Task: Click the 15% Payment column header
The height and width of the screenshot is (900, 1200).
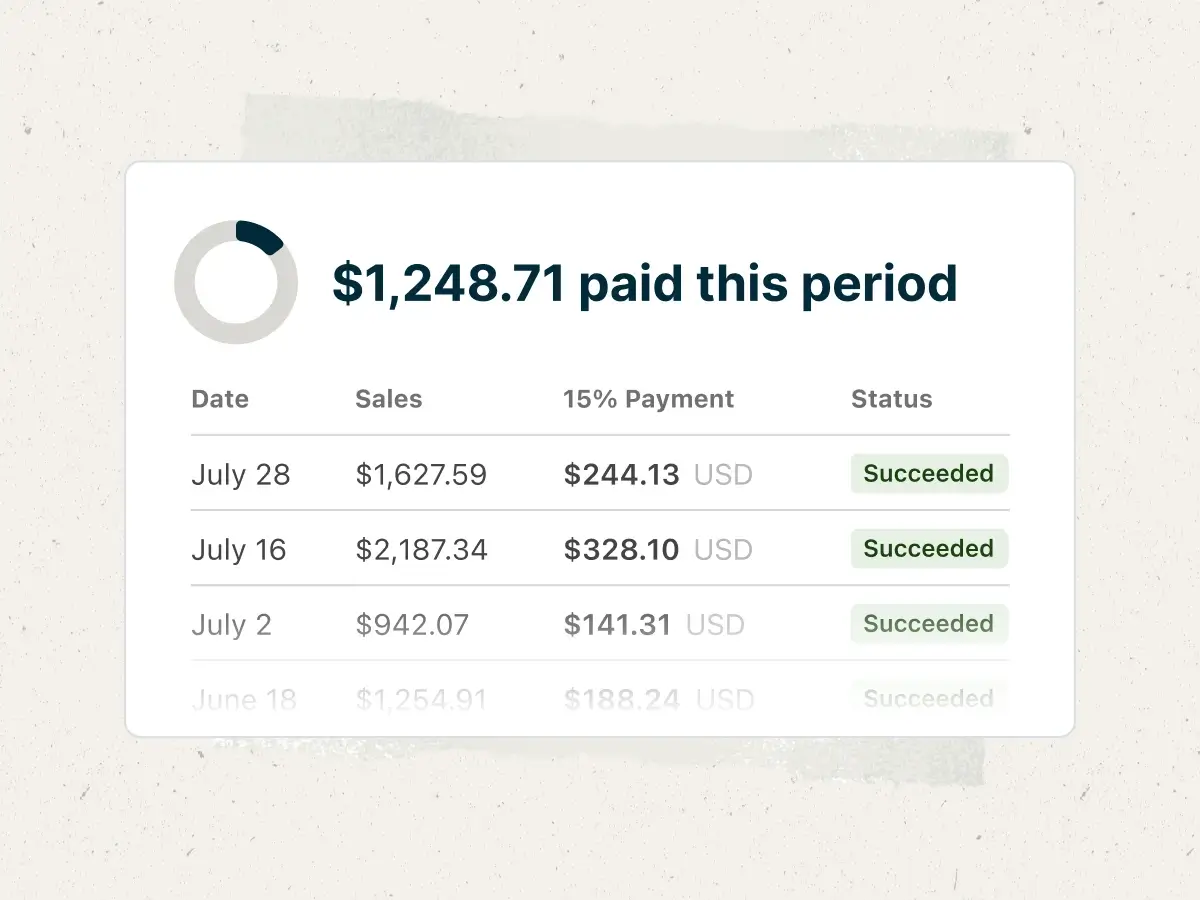Action: click(648, 399)
